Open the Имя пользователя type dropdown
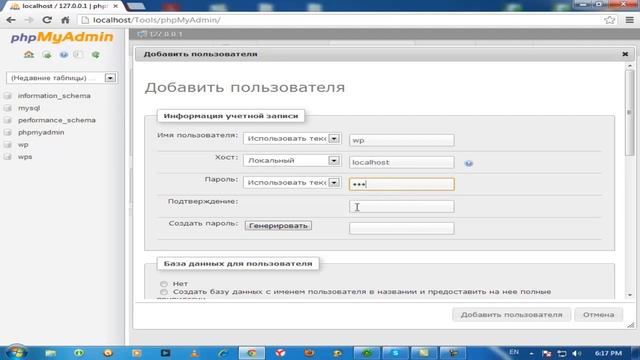Viewport: 640px width, 360px height. pyautogui.click(x=292, y=138)
